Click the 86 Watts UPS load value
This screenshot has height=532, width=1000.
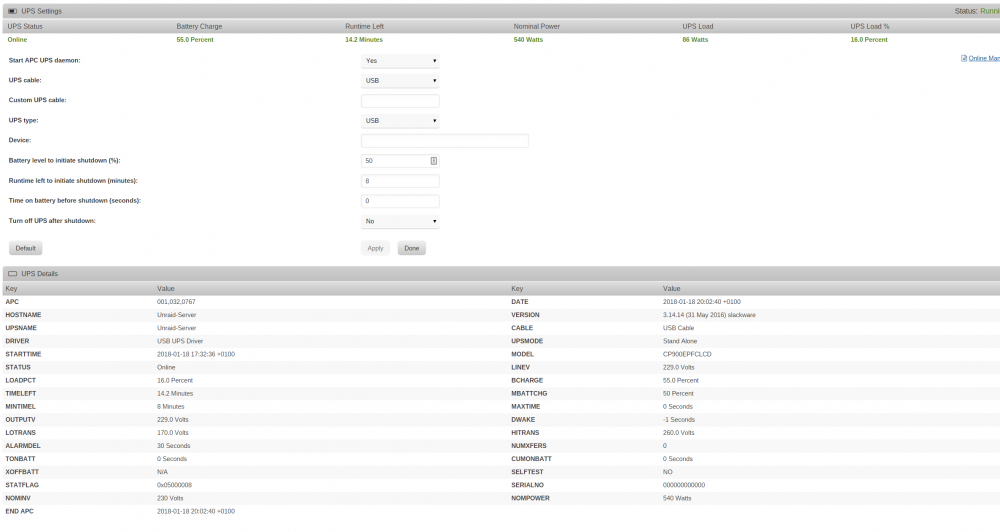695,40
